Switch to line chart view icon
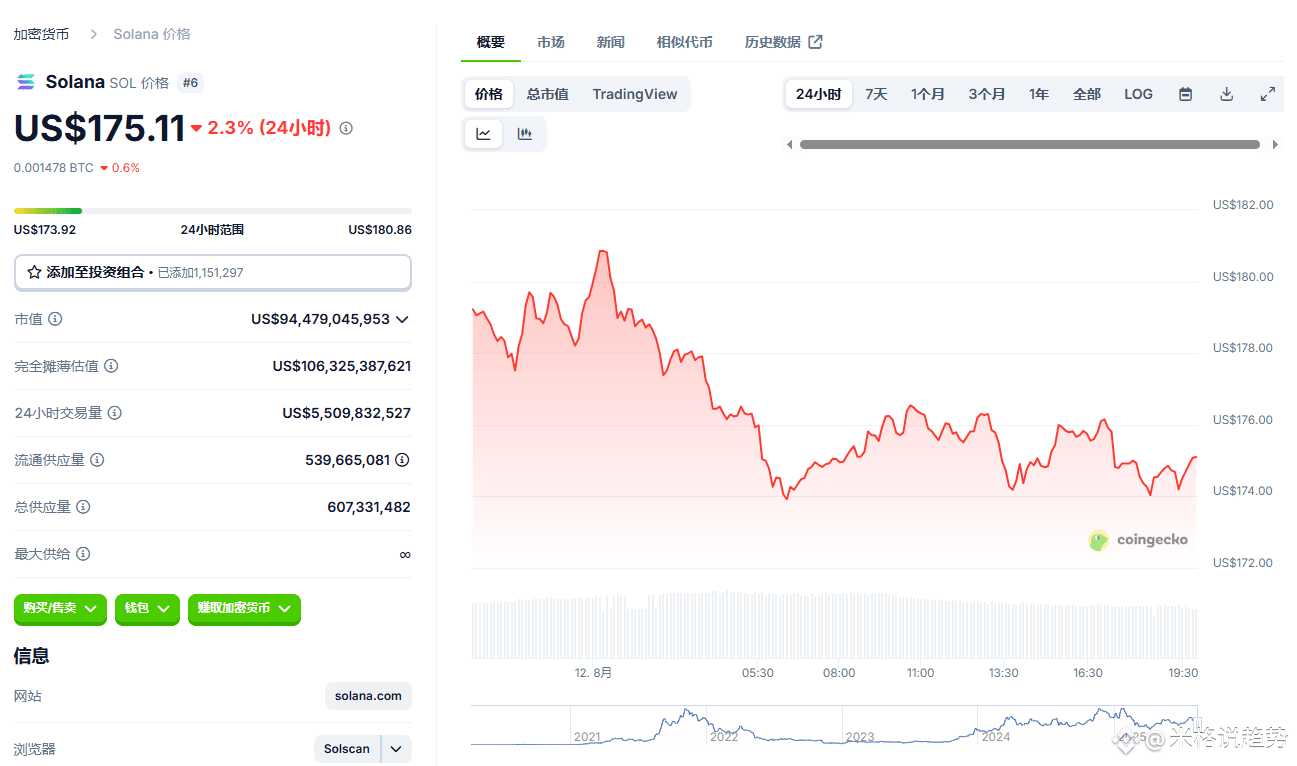1297x766 pixels. click(x=484, y=134)
